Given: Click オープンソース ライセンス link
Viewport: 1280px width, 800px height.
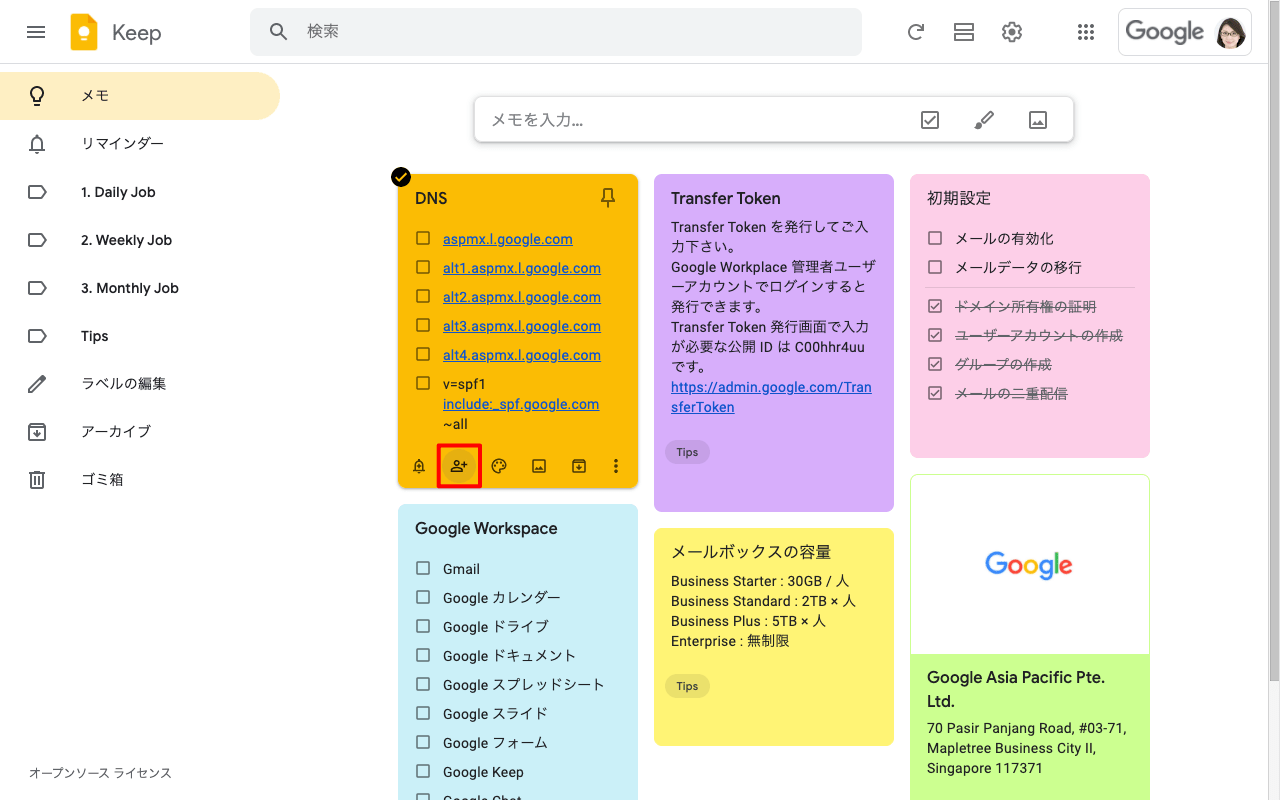Looking at the screenshot, I should pos(100,773).
